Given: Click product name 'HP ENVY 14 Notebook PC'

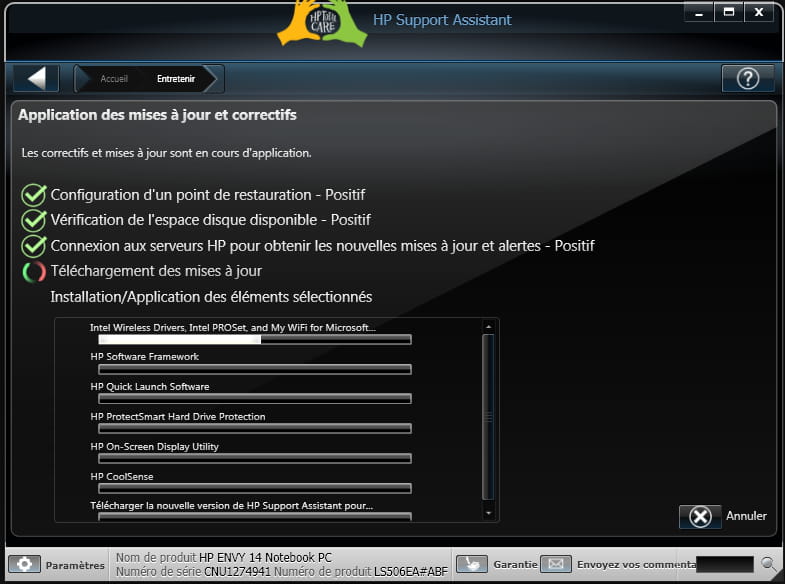Looking at the screenshot, I should [265, 557].
